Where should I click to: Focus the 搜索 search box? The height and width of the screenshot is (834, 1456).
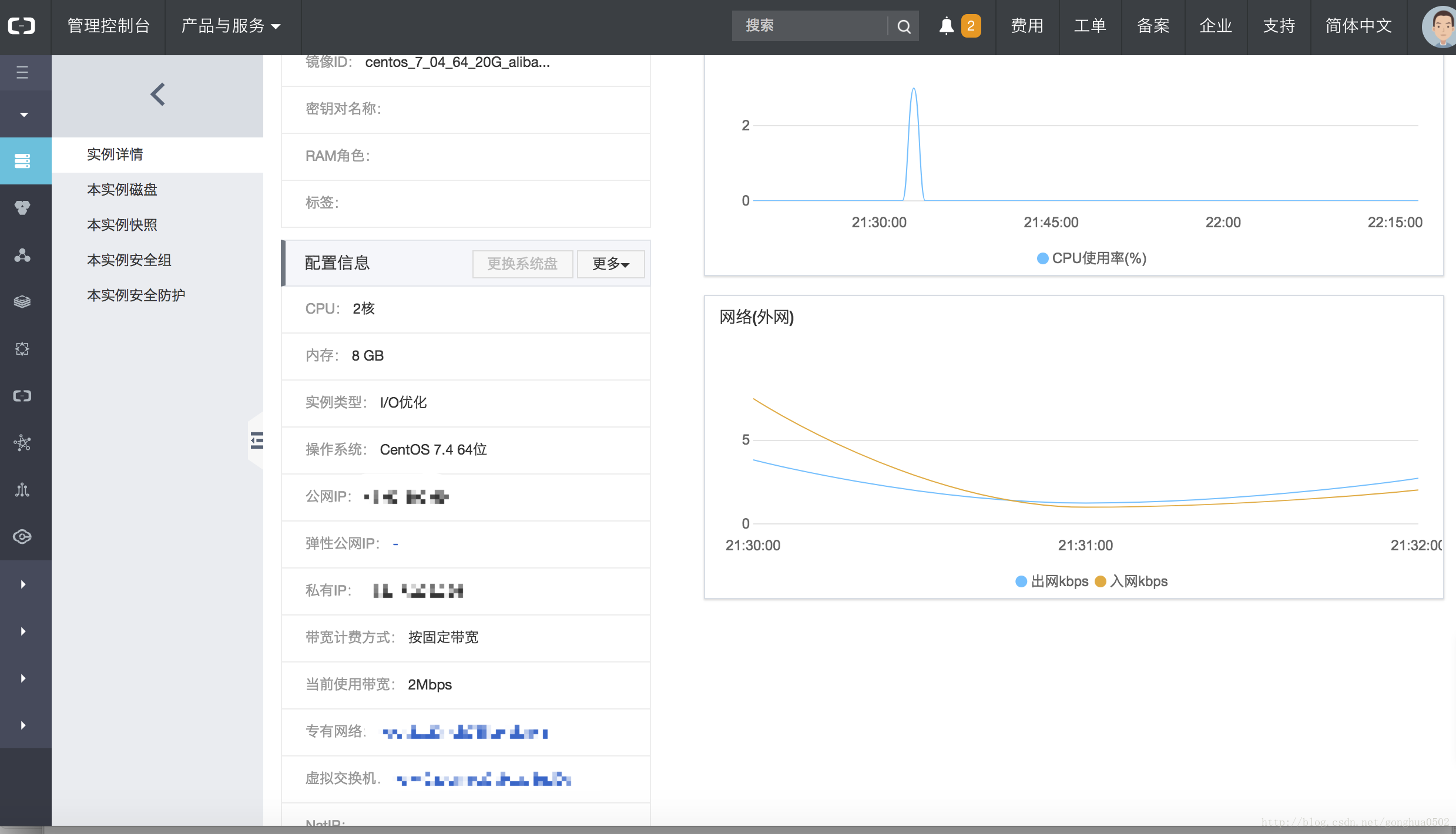(x=810, y=26)
